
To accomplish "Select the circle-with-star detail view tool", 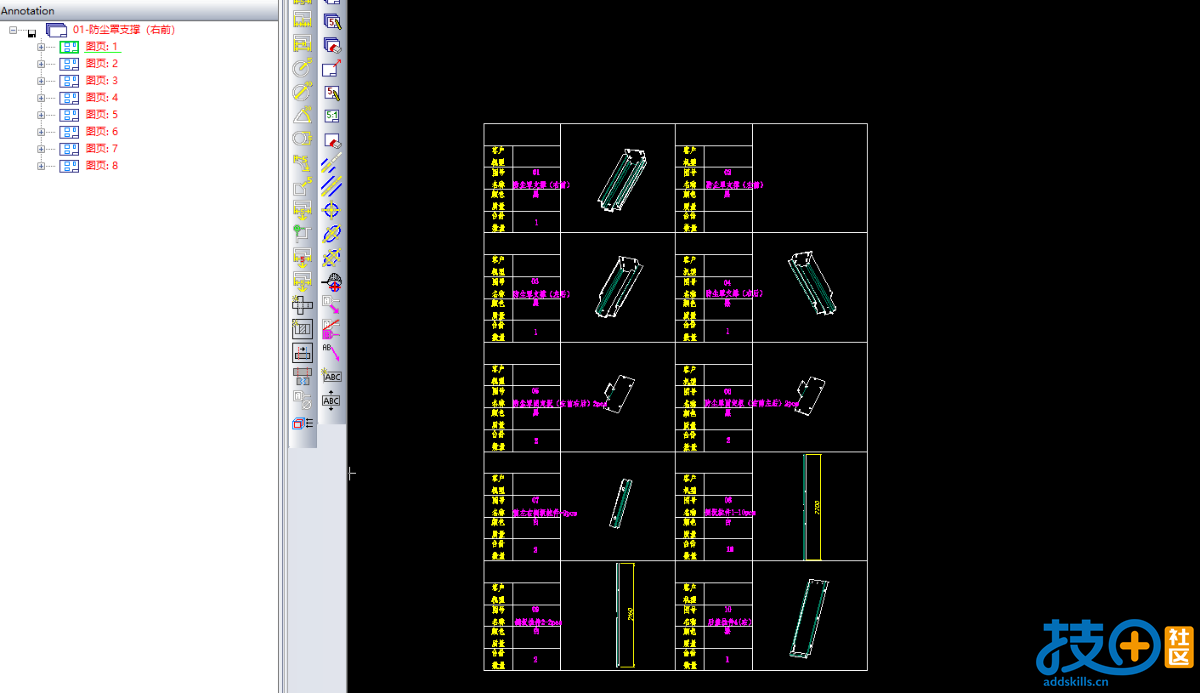I will tap(302, 67).
